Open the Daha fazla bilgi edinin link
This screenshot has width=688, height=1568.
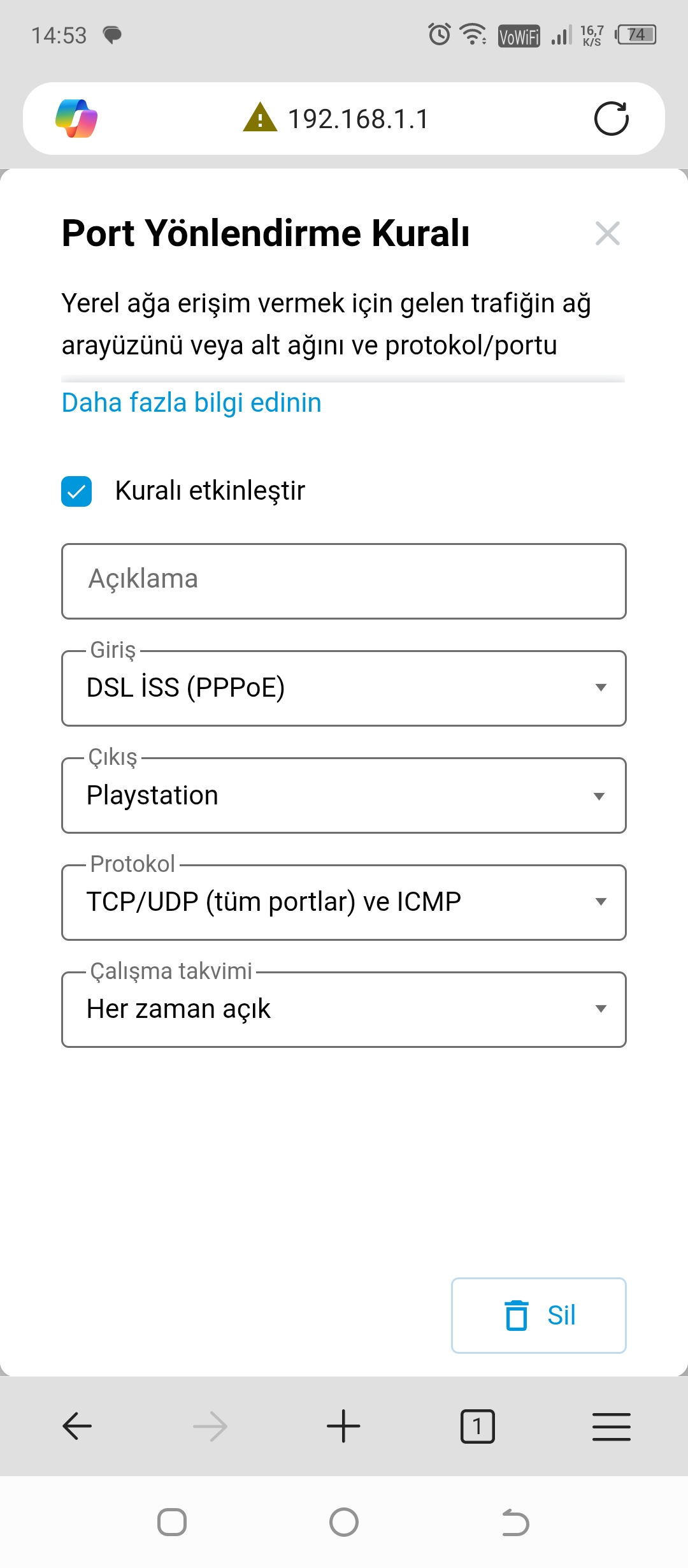pos(192,403)
